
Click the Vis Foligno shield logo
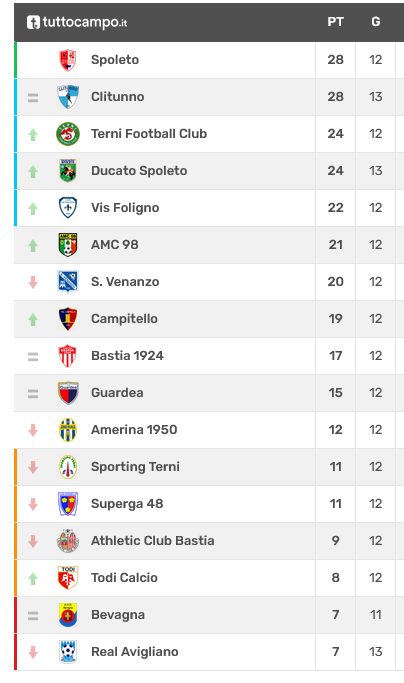[x=68, y=208]
